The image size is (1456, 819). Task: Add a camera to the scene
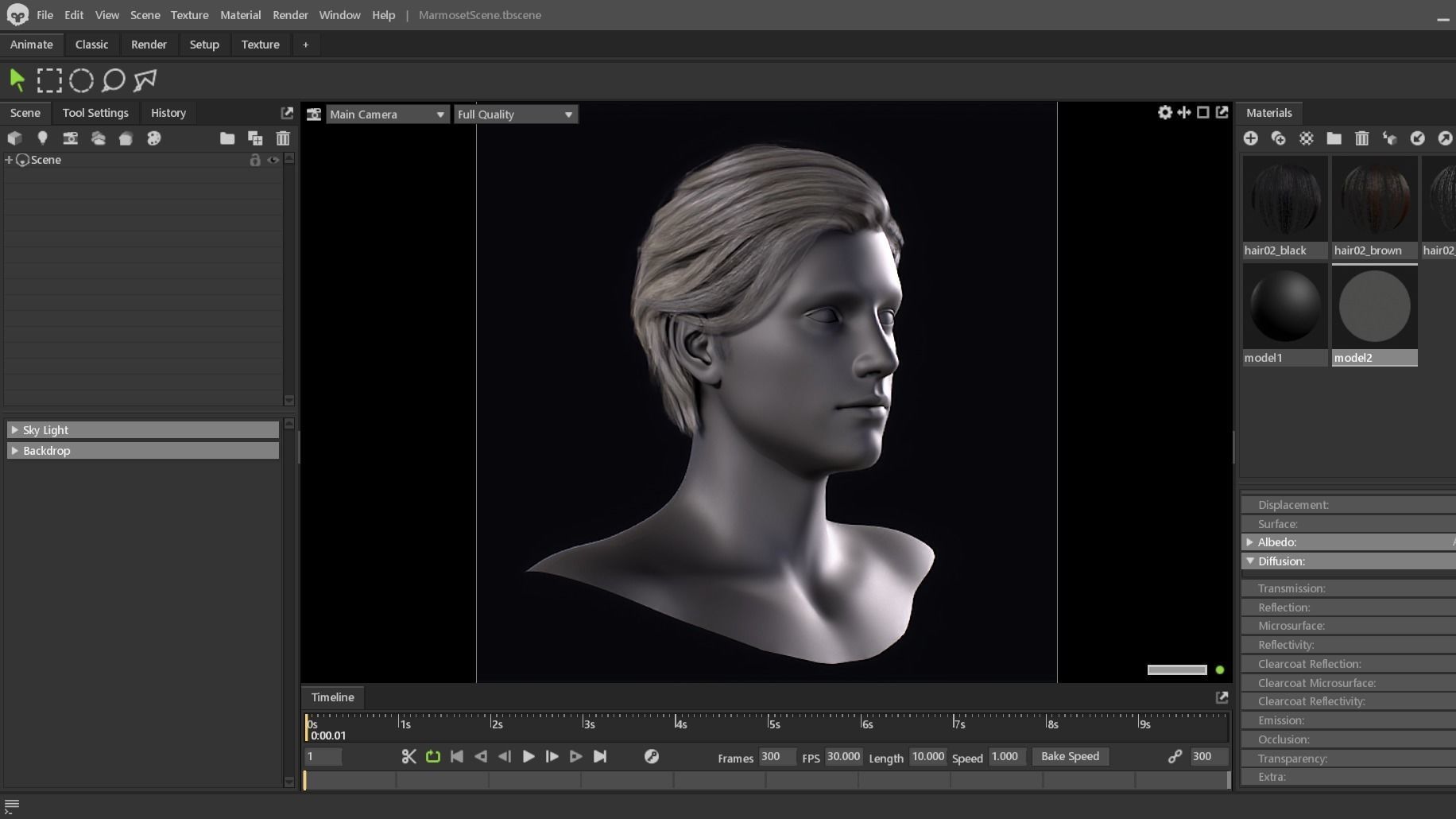(x=70, y=138)
